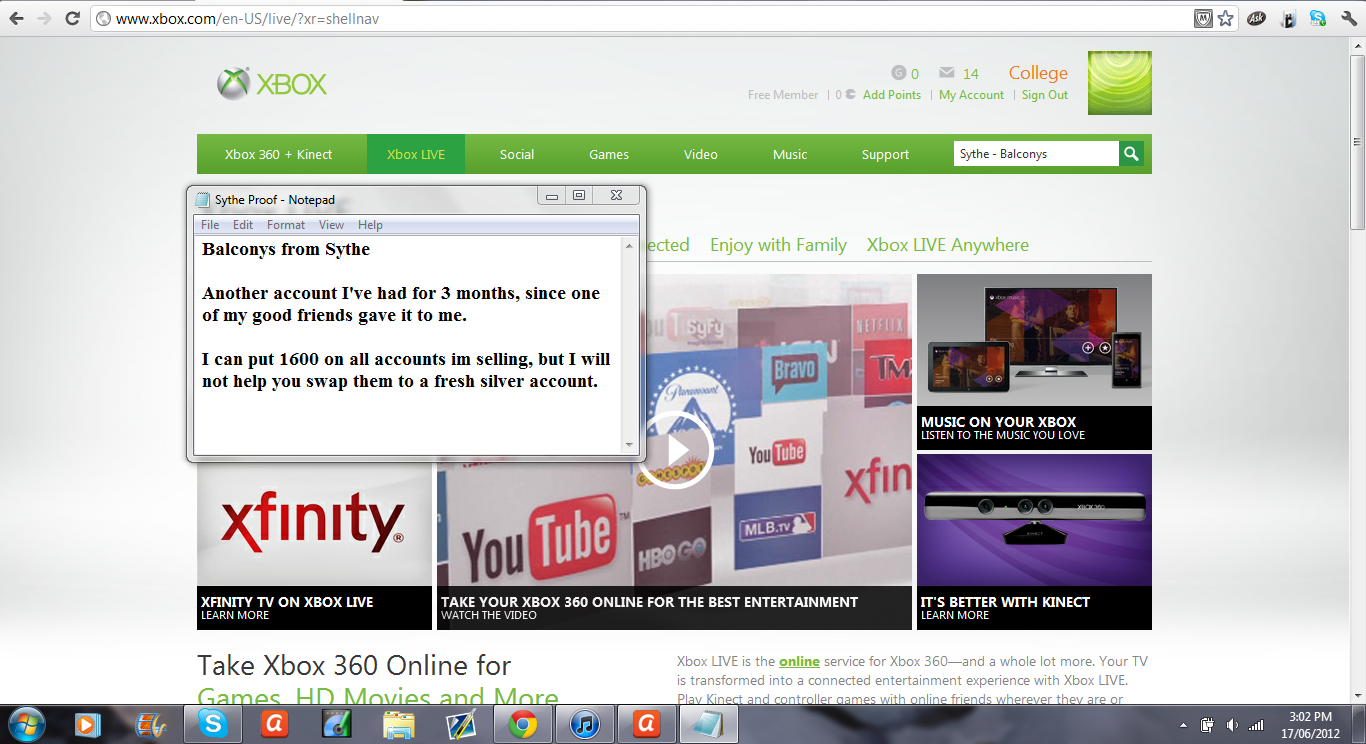Screen dimensions: 1366x744
Task: Open the Windows Start menu
Action: 26,723
